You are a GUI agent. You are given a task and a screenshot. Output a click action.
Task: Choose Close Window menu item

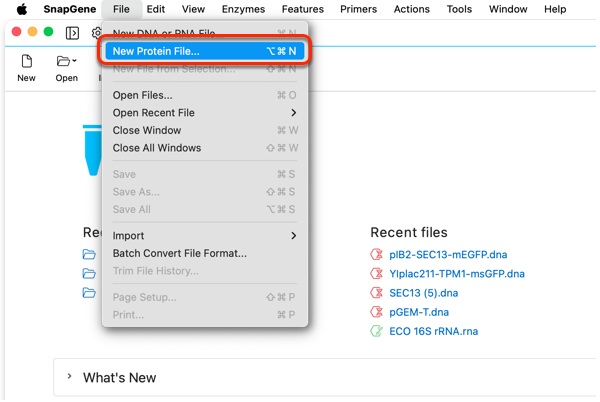click(205, 130)
